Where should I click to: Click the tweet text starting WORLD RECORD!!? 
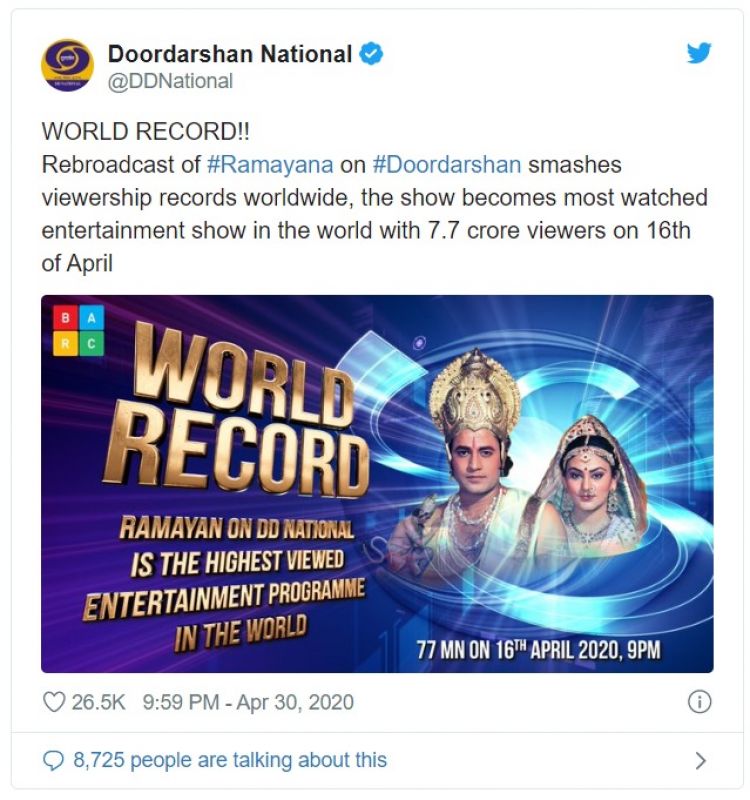pyautogui.click(x=375, y=197)
